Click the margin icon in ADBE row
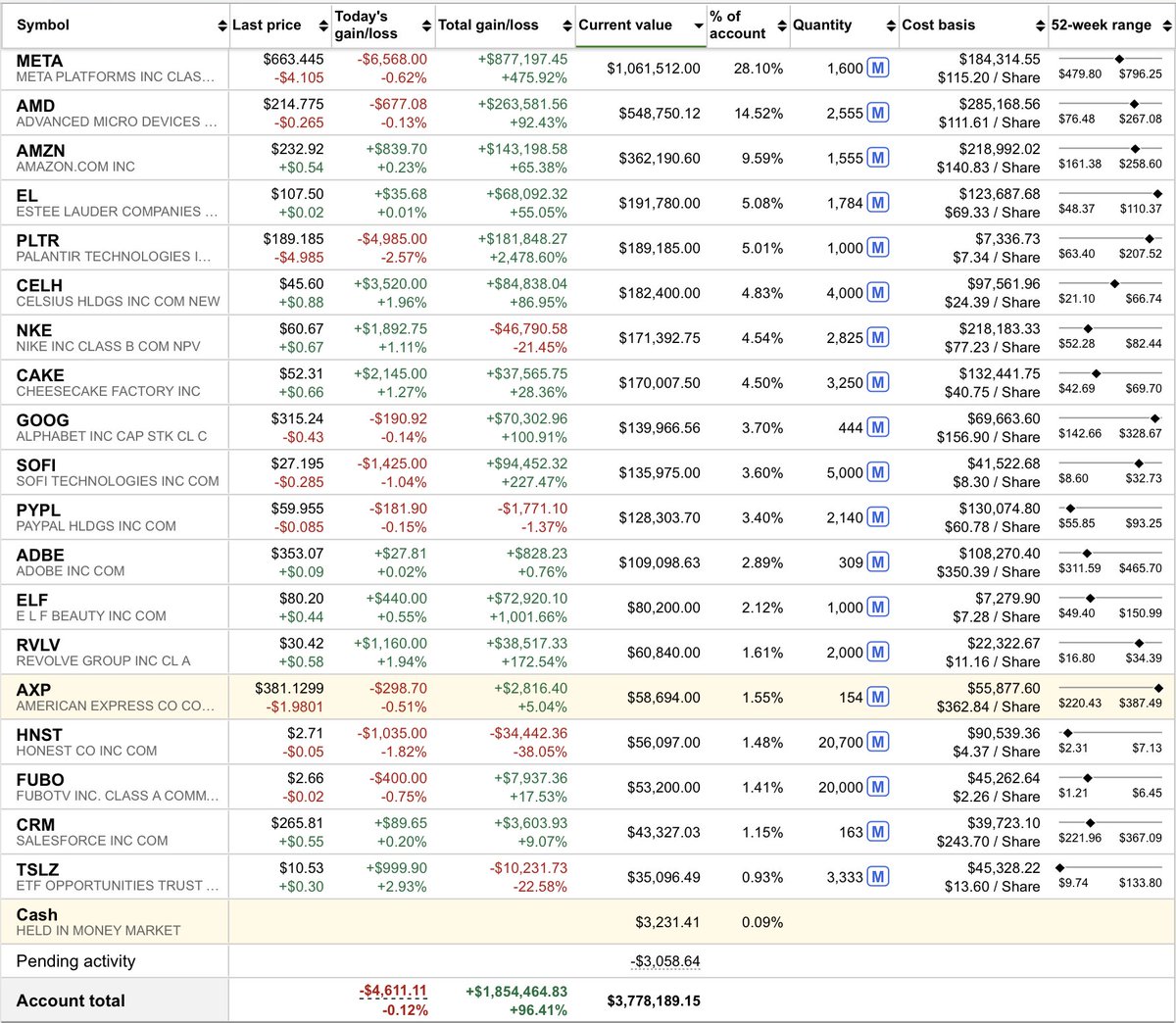 point(878,563)
